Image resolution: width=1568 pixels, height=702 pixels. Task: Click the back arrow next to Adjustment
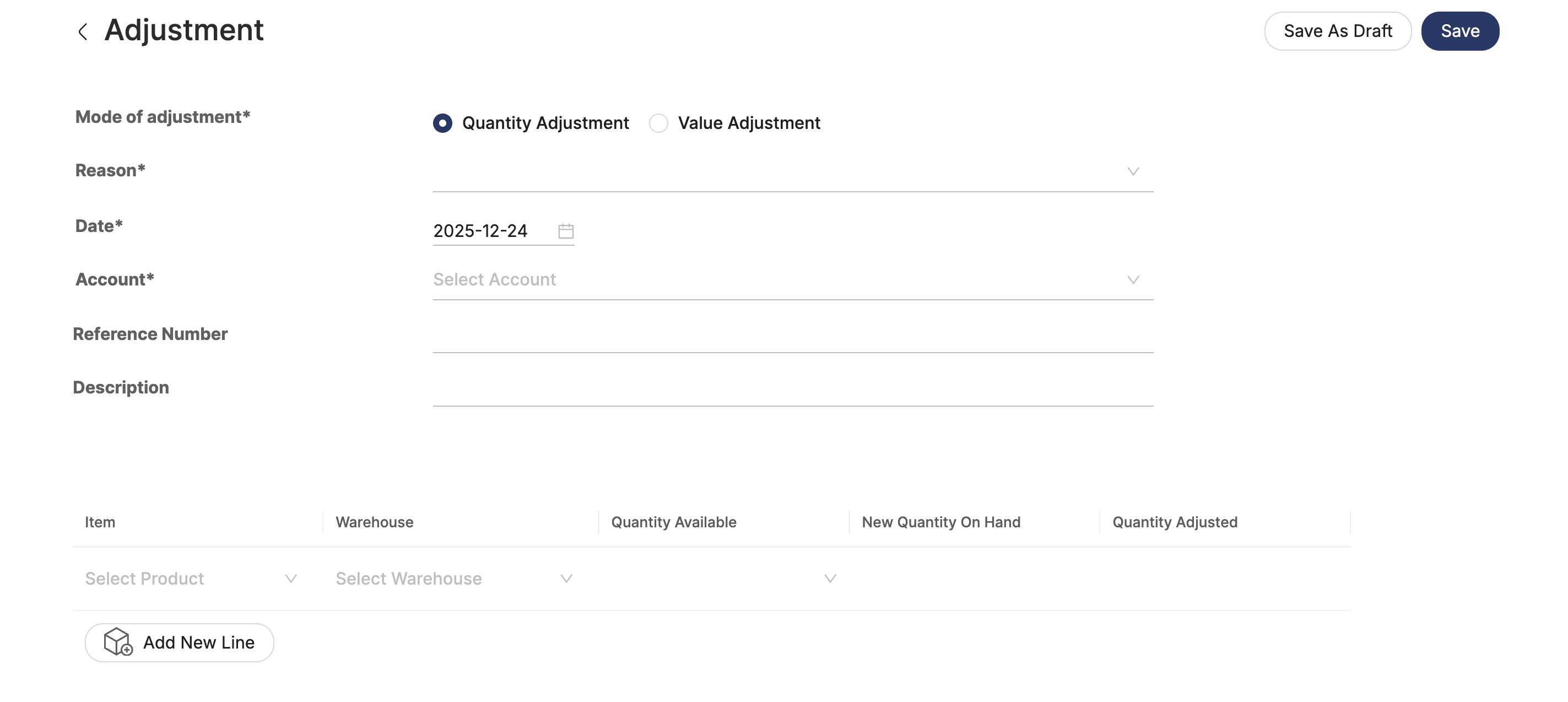(x=84, y=30)
